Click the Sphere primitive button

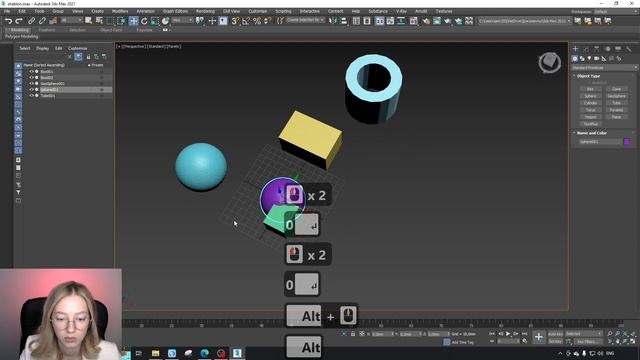click(590, 96)
